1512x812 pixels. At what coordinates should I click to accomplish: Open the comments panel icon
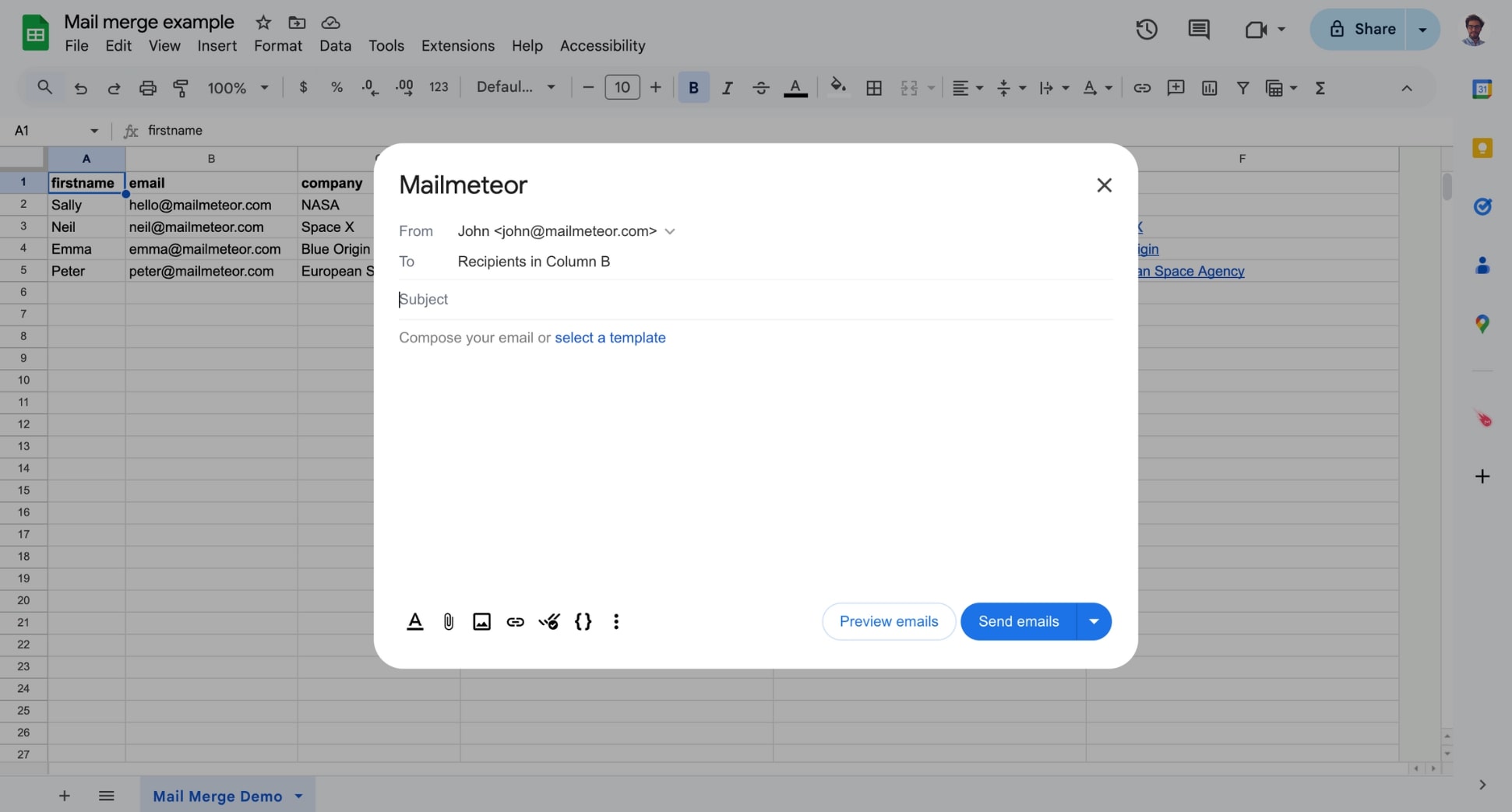[x=1199, y=30]
